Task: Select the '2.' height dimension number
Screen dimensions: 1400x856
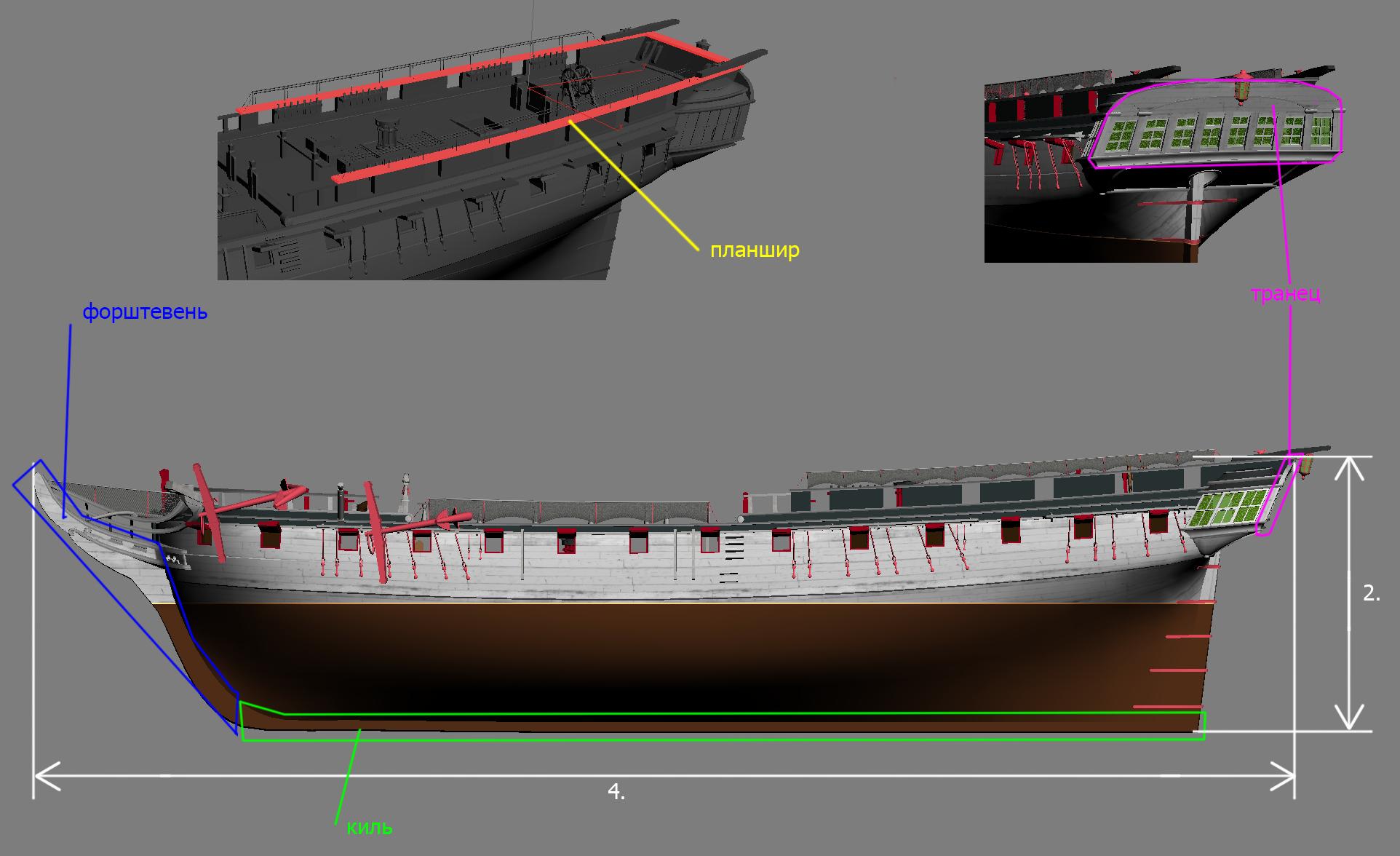Action: (1371, 593)
